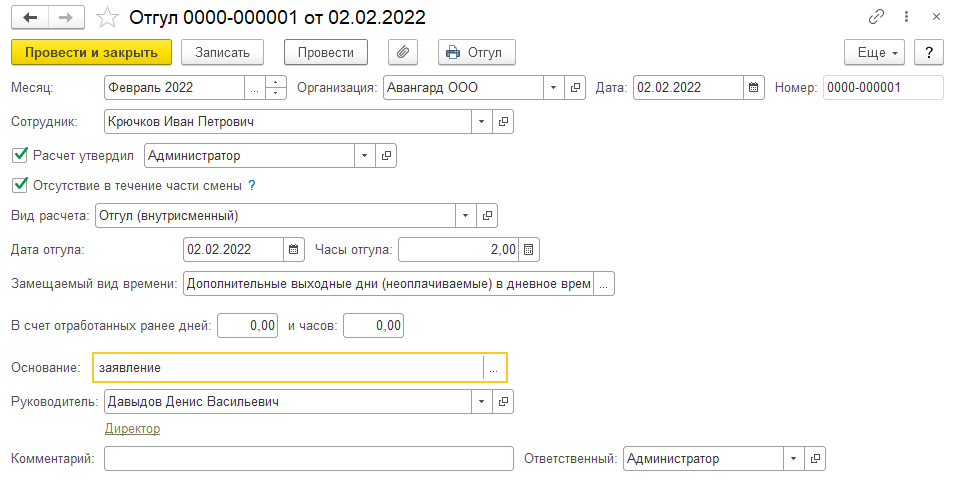
Task: Copy the document link via chain icon
Action: point(877,17)
